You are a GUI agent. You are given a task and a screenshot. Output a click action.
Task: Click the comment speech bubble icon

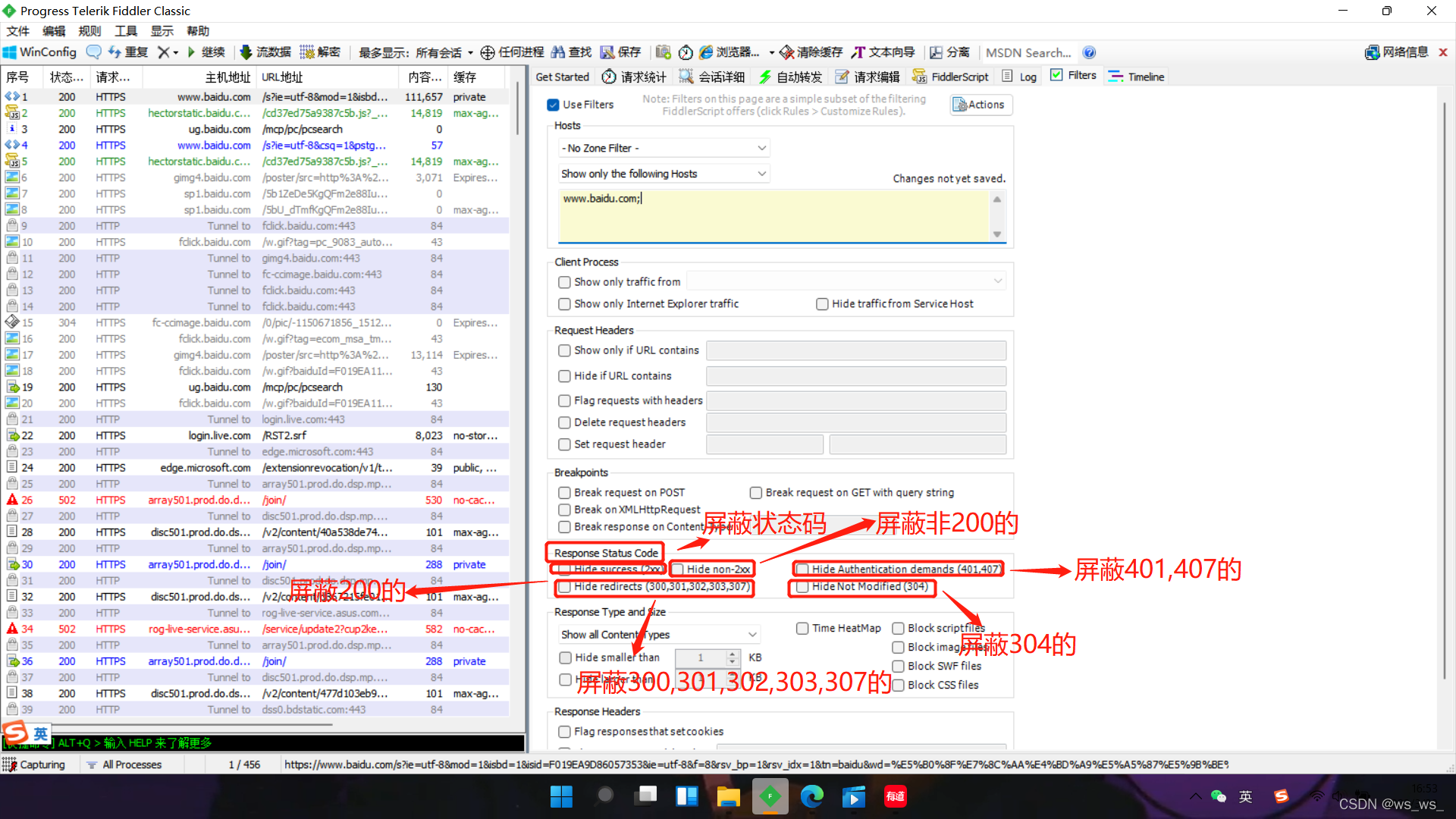[x=94, y=52]
